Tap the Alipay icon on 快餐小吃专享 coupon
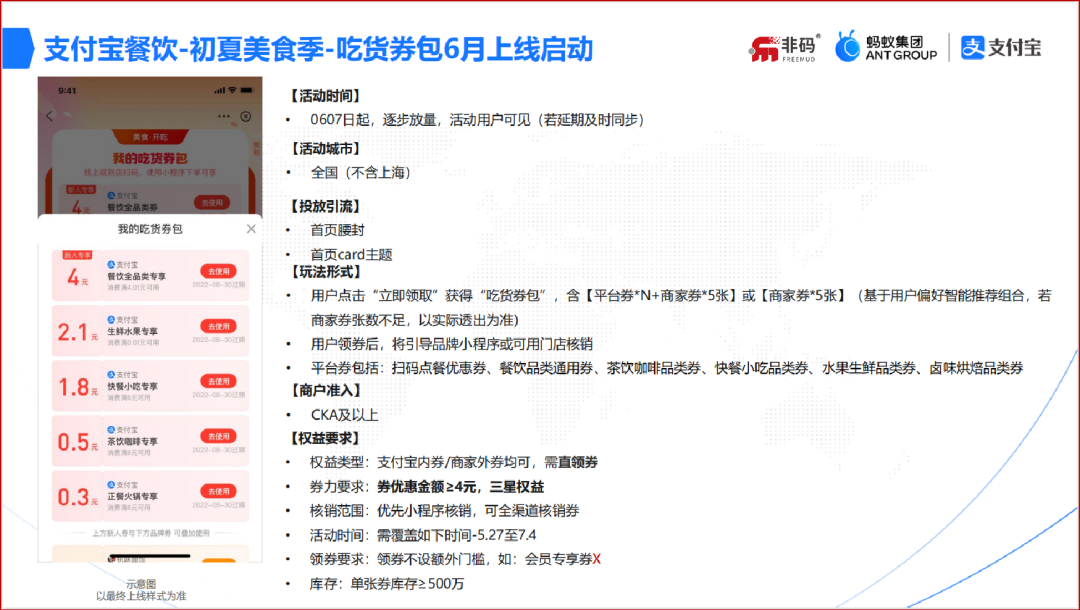 (111, 375)
